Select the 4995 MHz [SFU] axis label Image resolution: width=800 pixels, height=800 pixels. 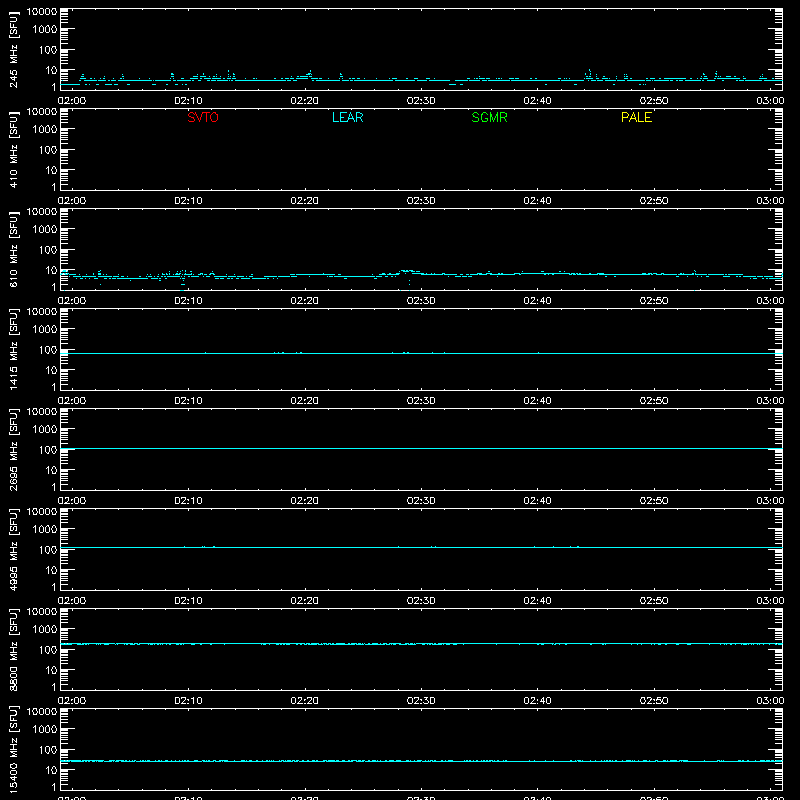point(13,549)
